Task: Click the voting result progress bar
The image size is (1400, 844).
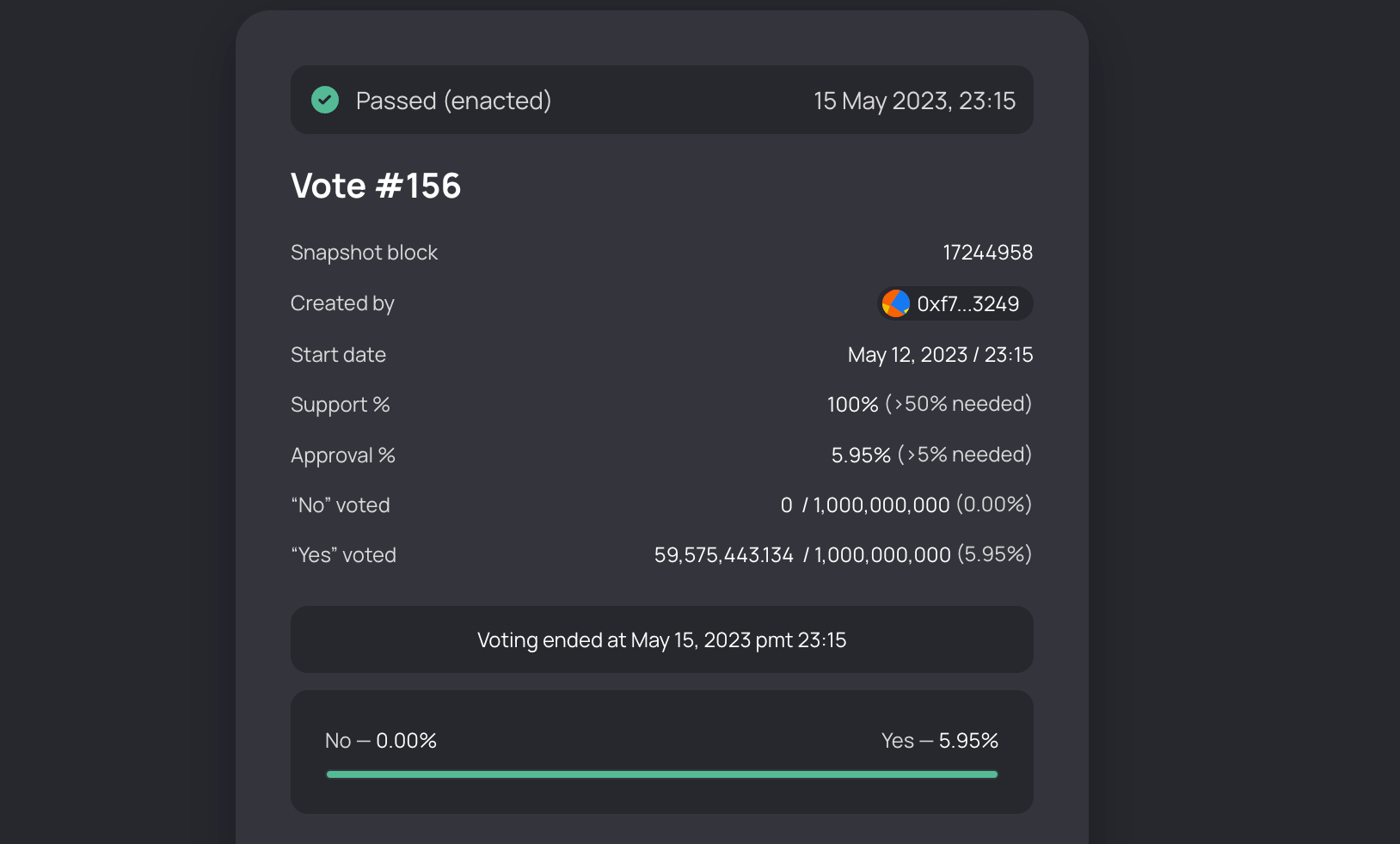Action: (661, 774)
